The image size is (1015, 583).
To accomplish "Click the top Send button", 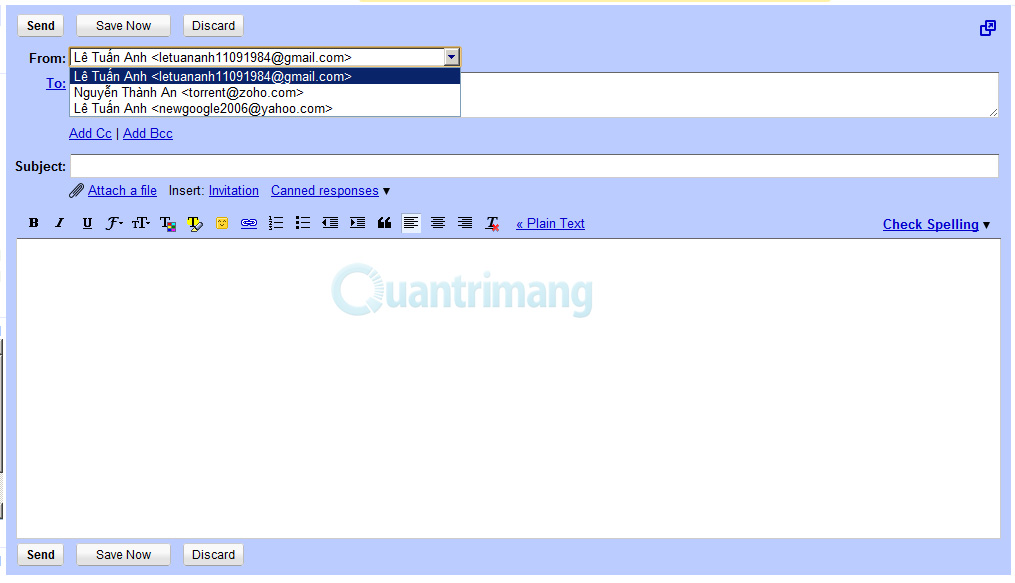I will point(41,26).
